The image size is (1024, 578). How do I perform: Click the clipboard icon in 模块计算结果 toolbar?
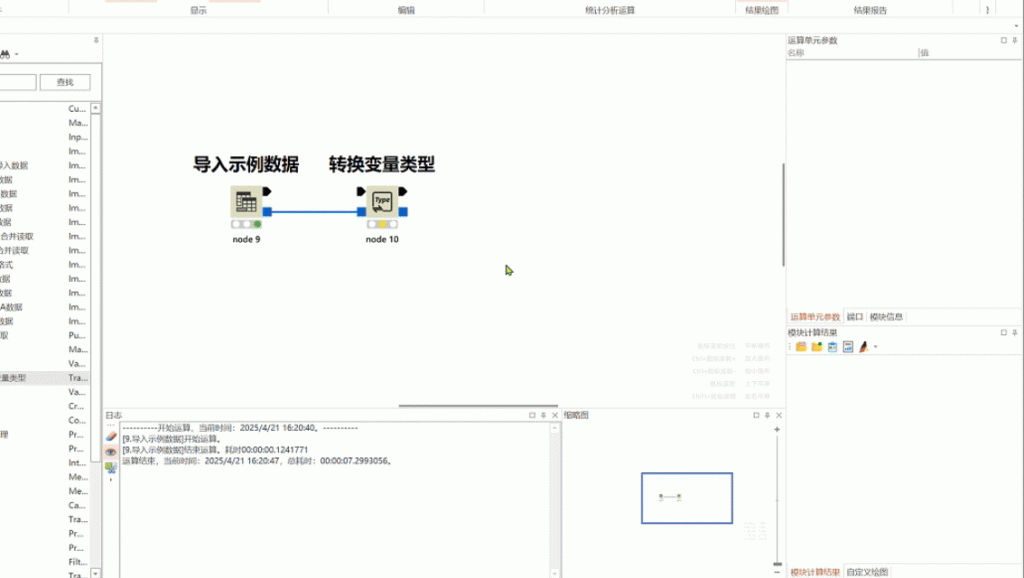pos(832,347)
